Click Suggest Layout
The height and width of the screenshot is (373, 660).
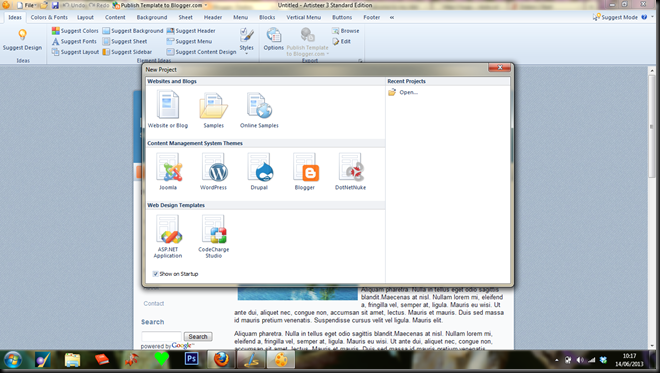coord(75,52)
